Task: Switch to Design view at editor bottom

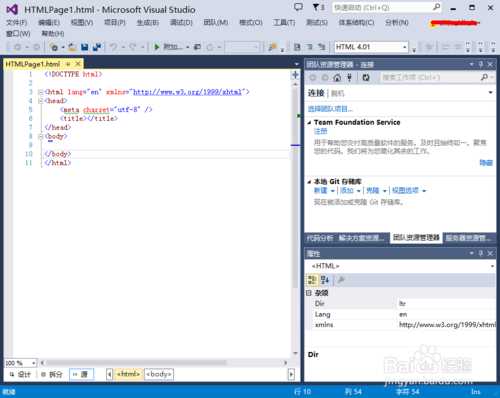Action: (x=20, y=374)
